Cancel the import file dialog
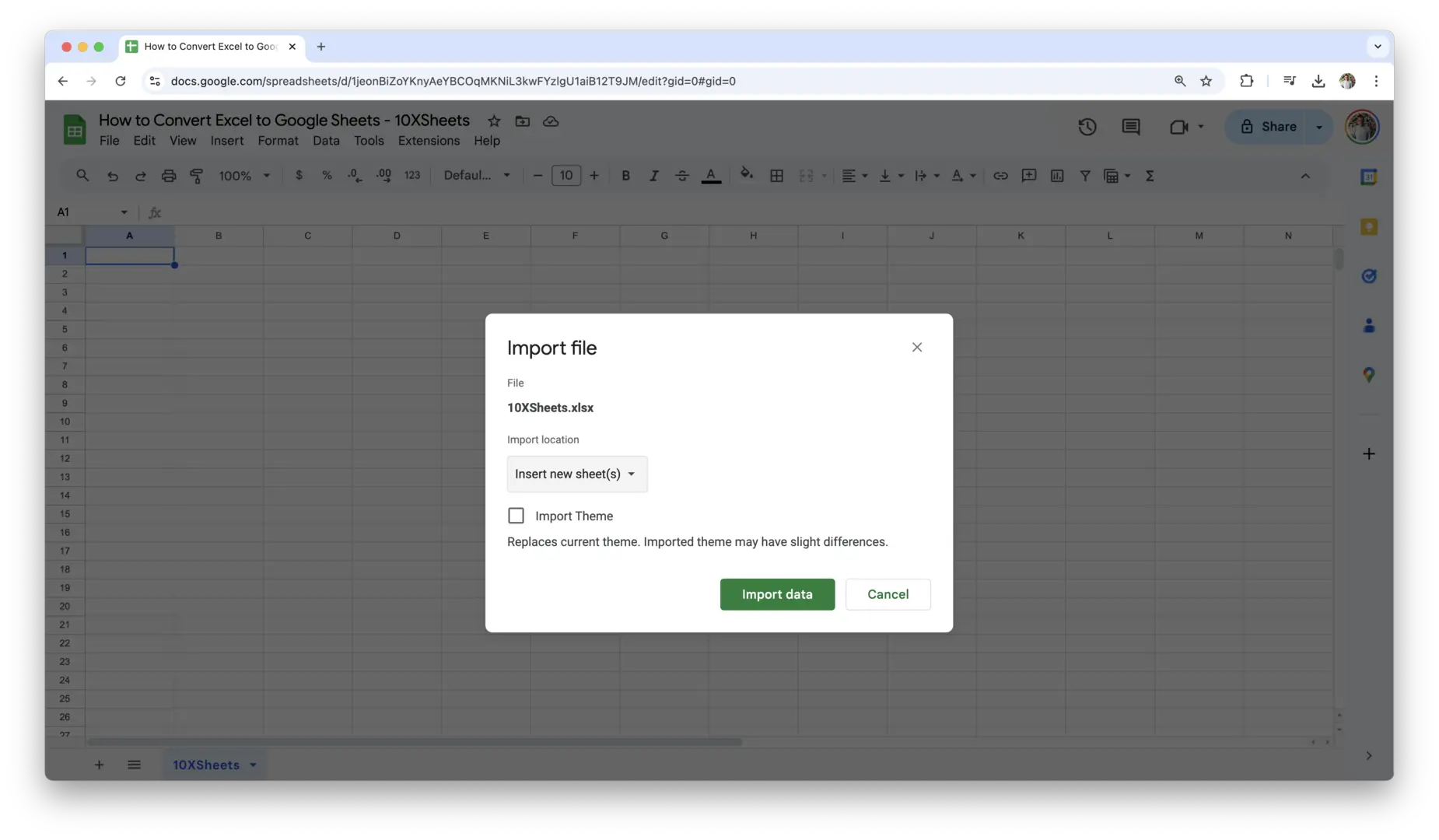Screen dimensions: 1439x840 click(888, 594)
